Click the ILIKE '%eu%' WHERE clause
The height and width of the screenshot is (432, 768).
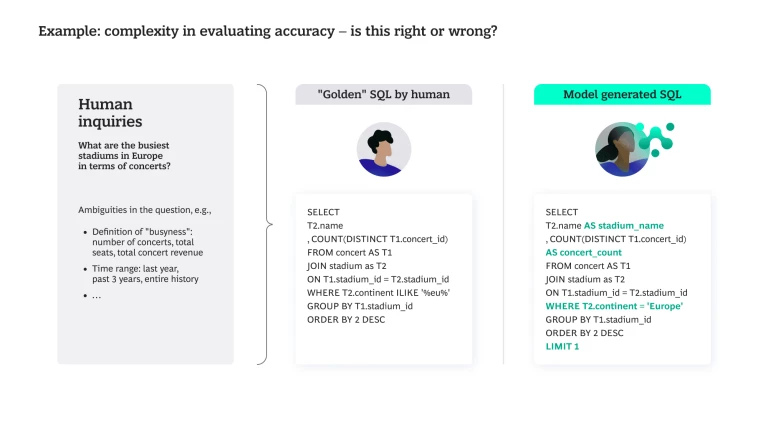[378, 293]
